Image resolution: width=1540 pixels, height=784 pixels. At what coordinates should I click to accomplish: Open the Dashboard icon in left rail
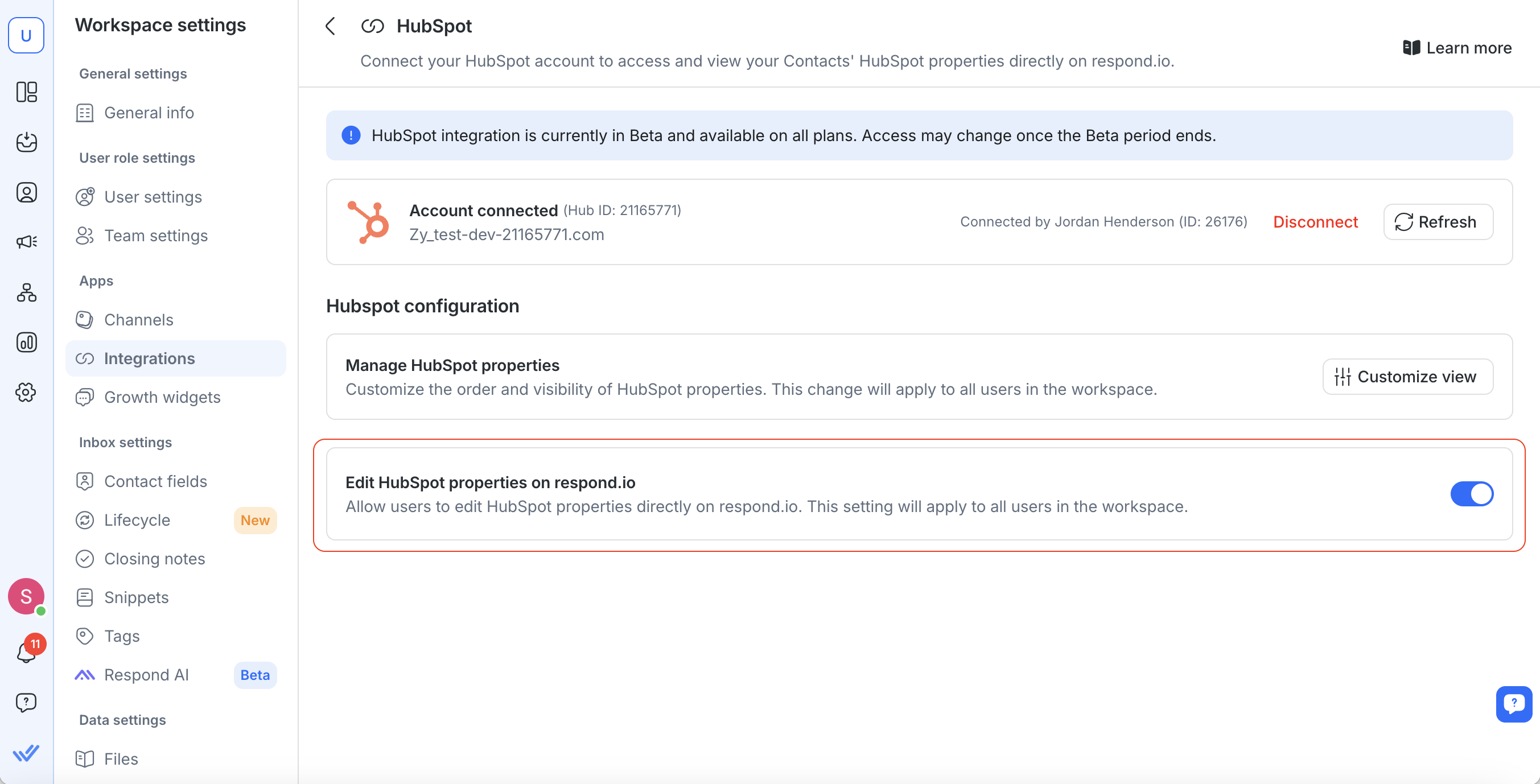[26, 92]
